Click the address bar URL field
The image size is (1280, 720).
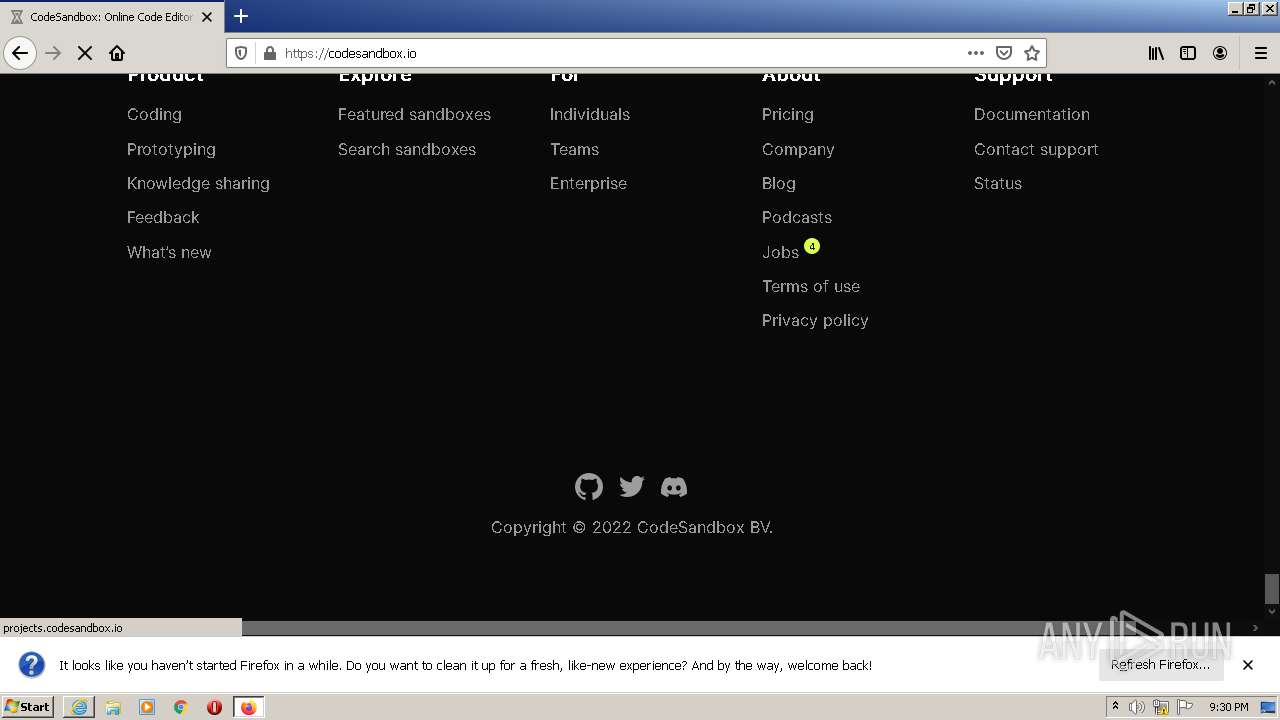click(620, 53)
